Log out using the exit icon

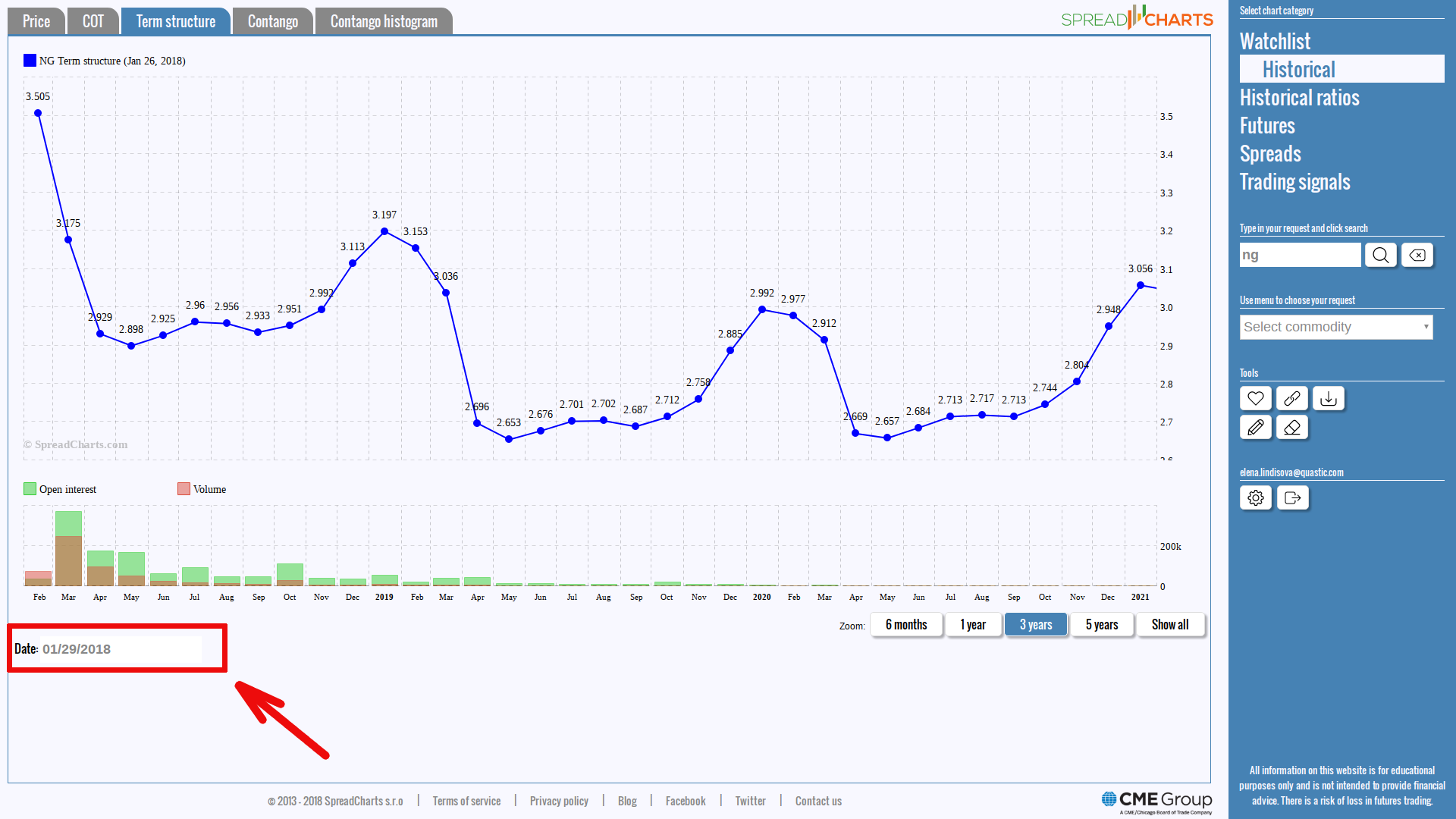[x=1292, y=497]
